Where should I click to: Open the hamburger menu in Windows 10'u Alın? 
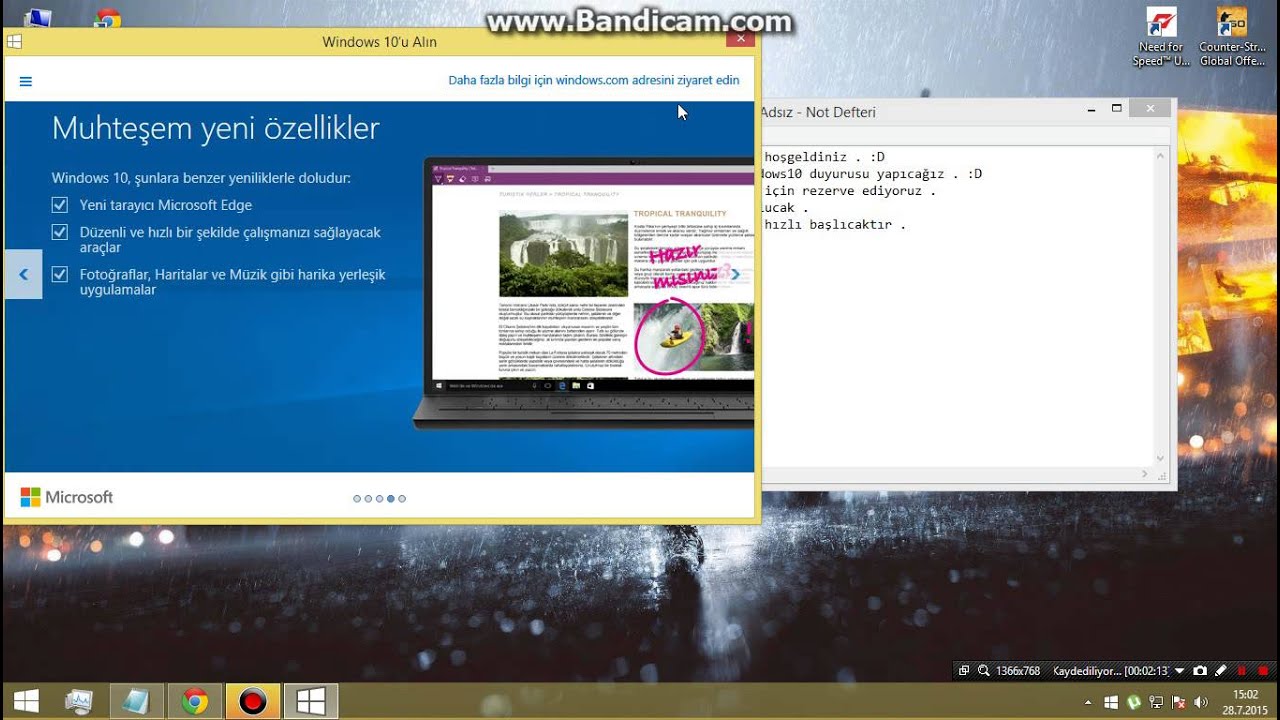coord(26,81)
